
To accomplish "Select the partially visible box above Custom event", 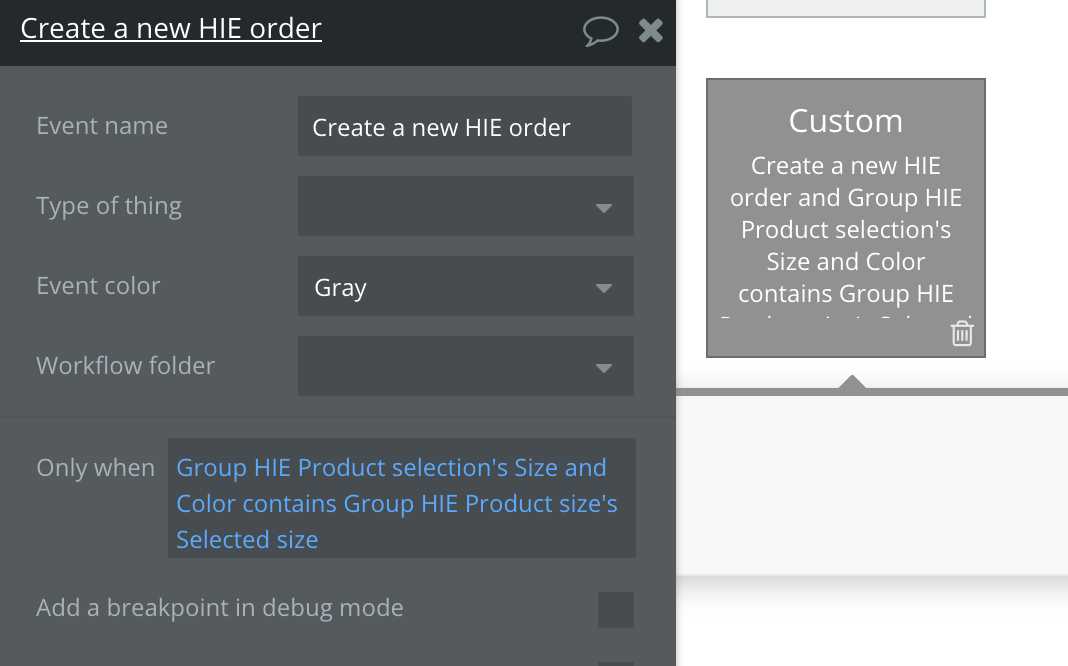I will coord(846,8).
